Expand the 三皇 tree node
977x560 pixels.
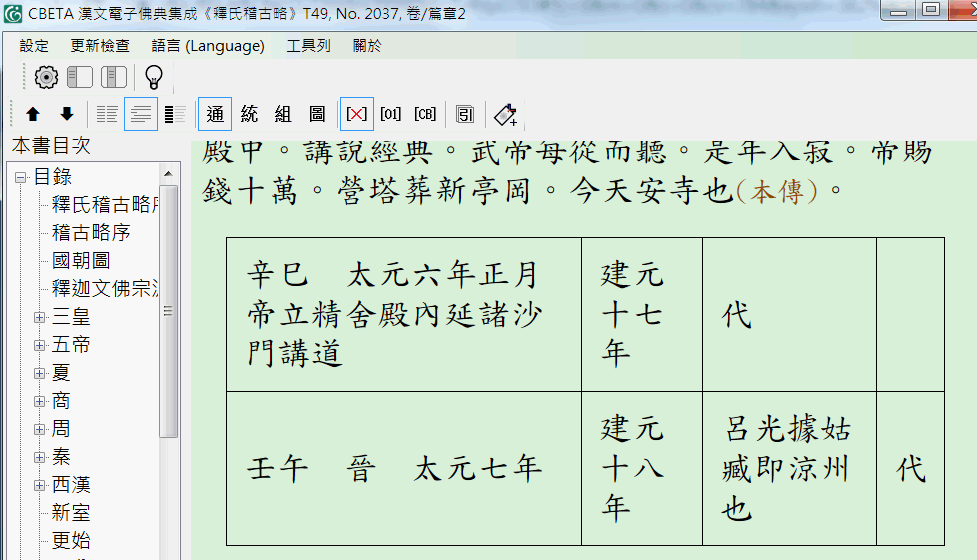[x=40, y=317]
